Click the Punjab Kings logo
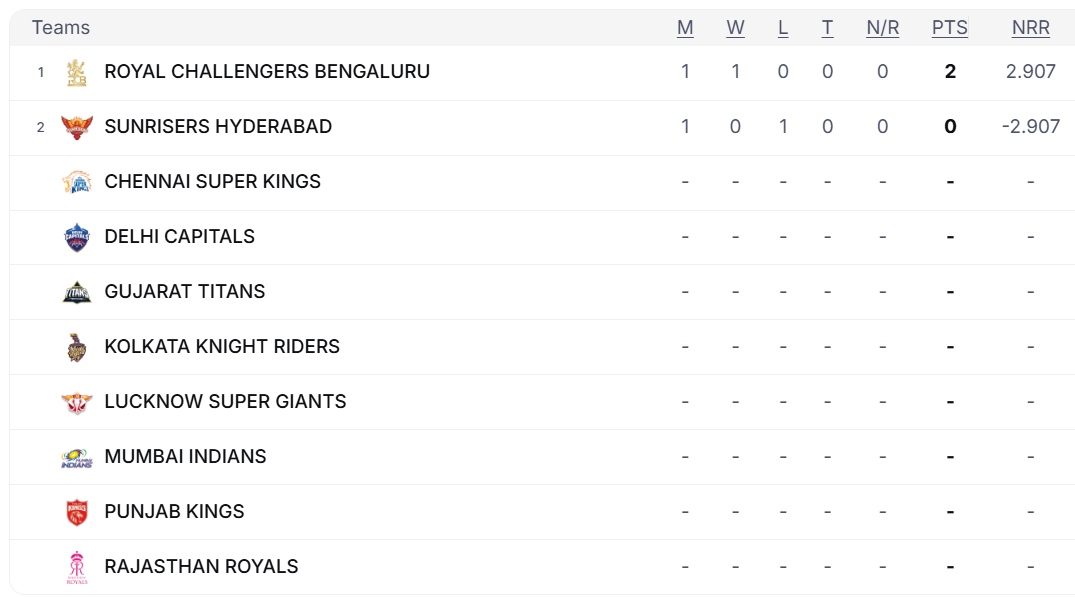This screenshot has height=598, width=1075. pos(76,512)
